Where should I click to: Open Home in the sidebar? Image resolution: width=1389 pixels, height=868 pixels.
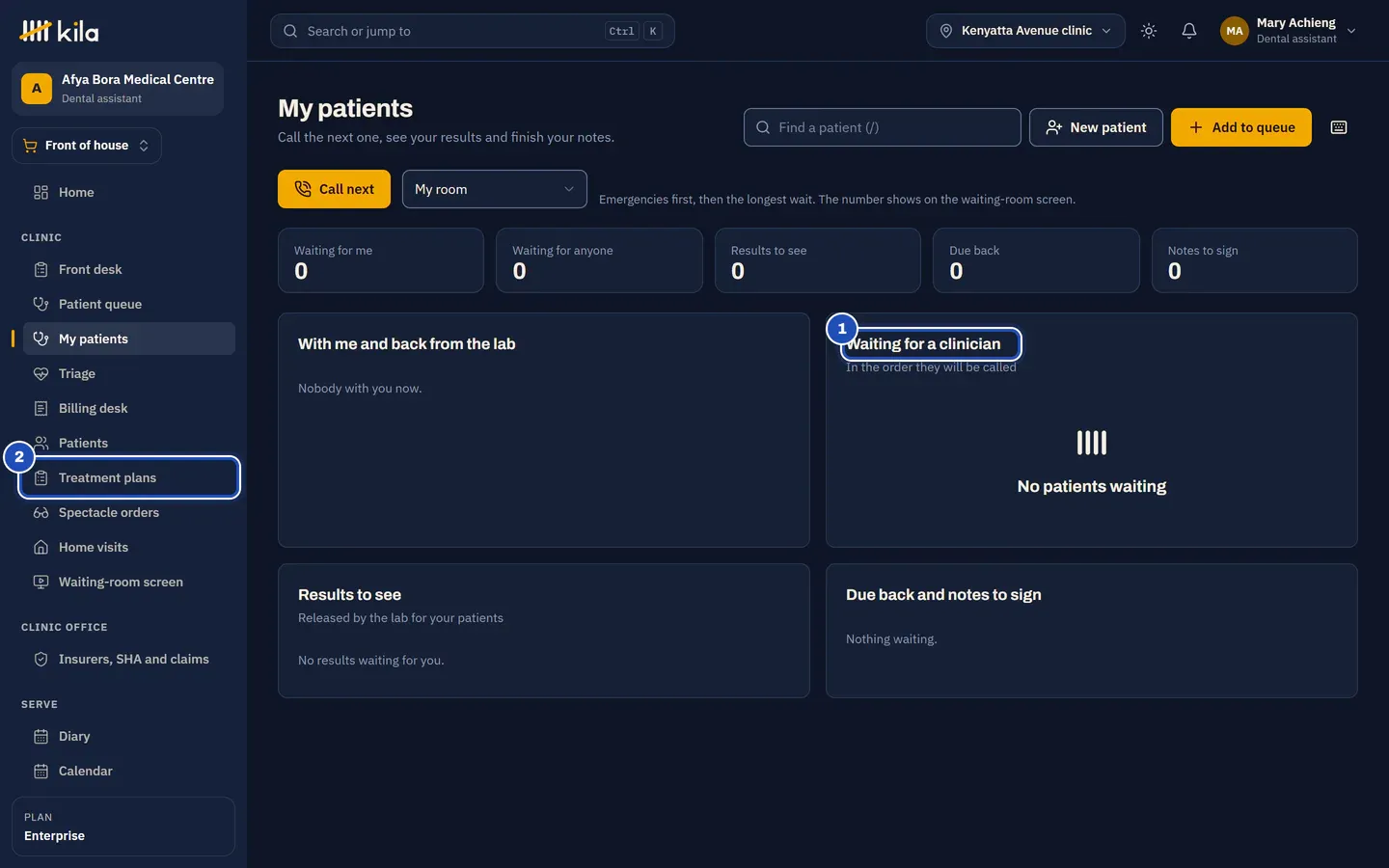point(129,192)
